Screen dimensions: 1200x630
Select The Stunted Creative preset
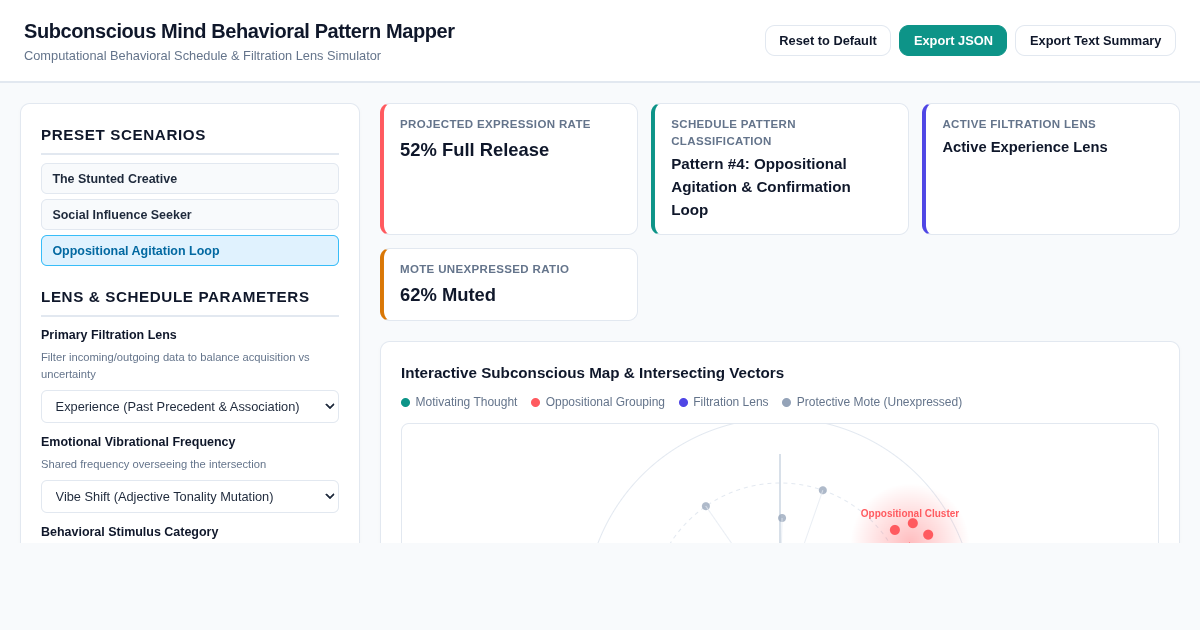coord(190,179)
